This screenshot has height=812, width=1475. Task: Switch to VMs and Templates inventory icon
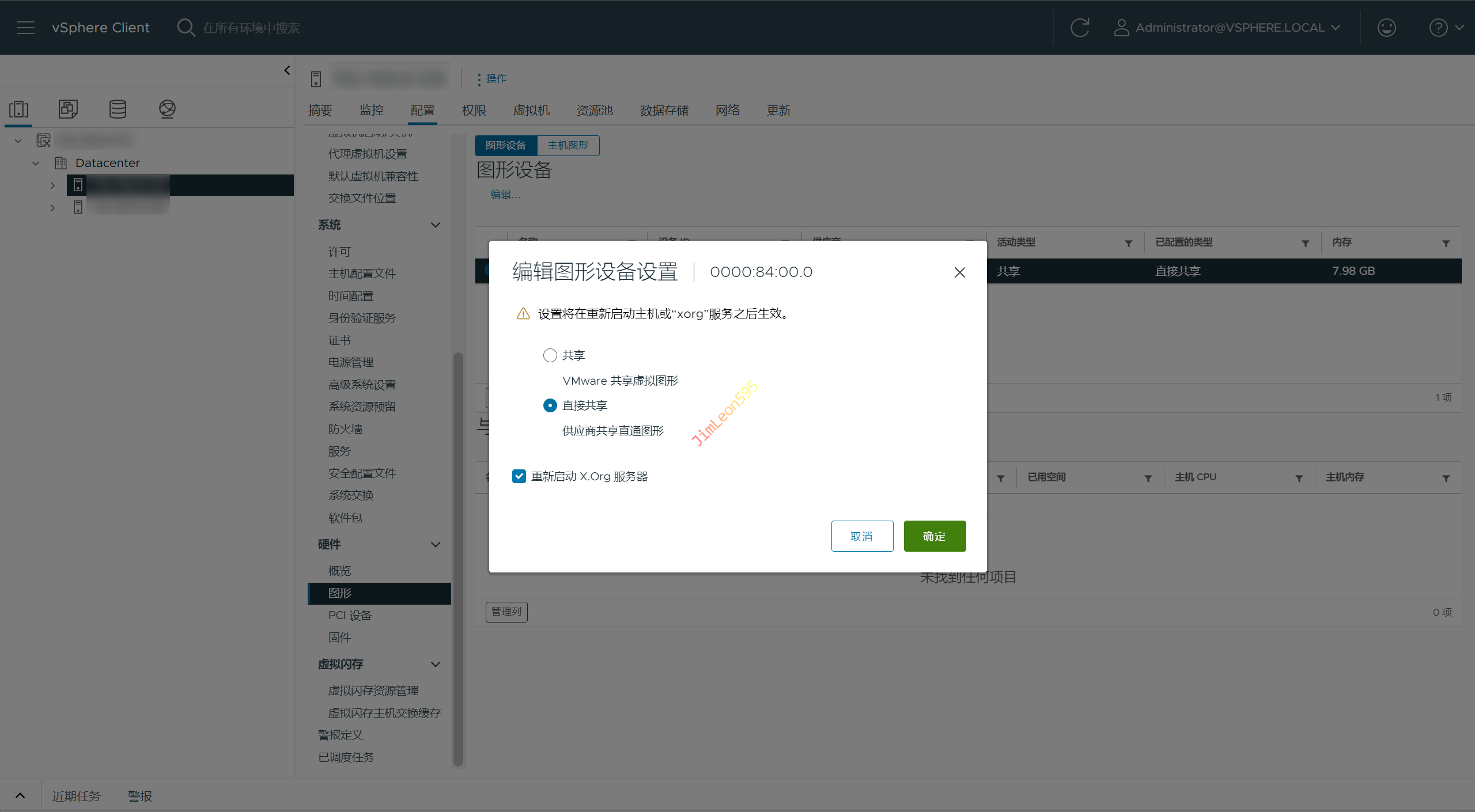tap(68, 109)
